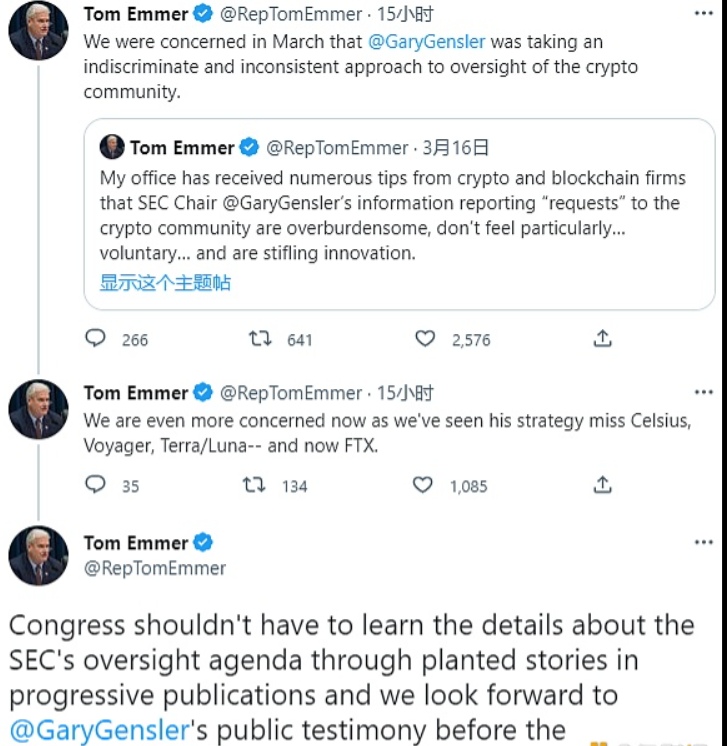Reply to the first tweet with 266 replies
Viewport: 727px width, 746px height.
(x=96, y=339)
